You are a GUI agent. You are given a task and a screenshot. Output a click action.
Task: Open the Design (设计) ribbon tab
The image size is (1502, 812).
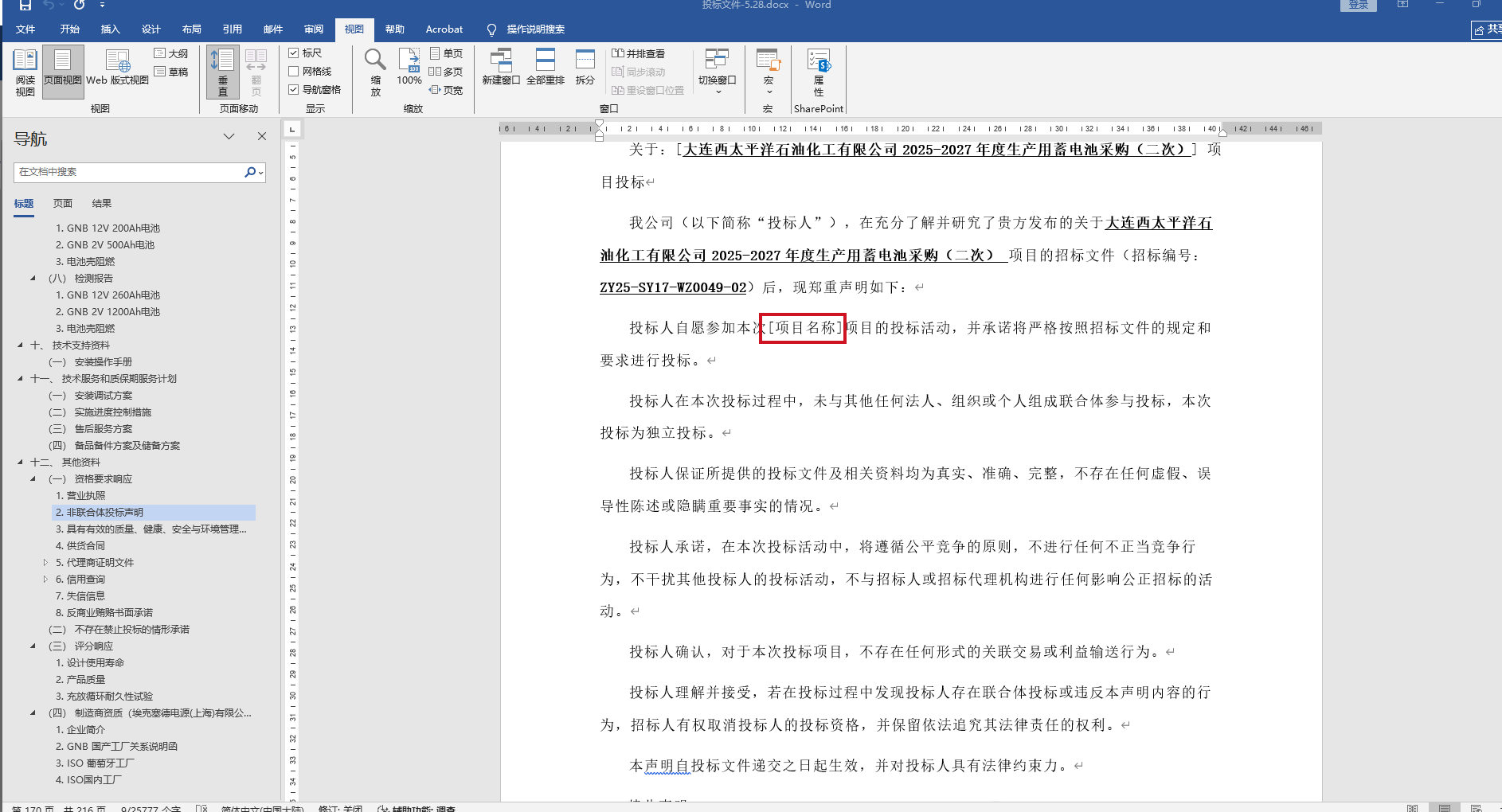(x=151, y=29)
